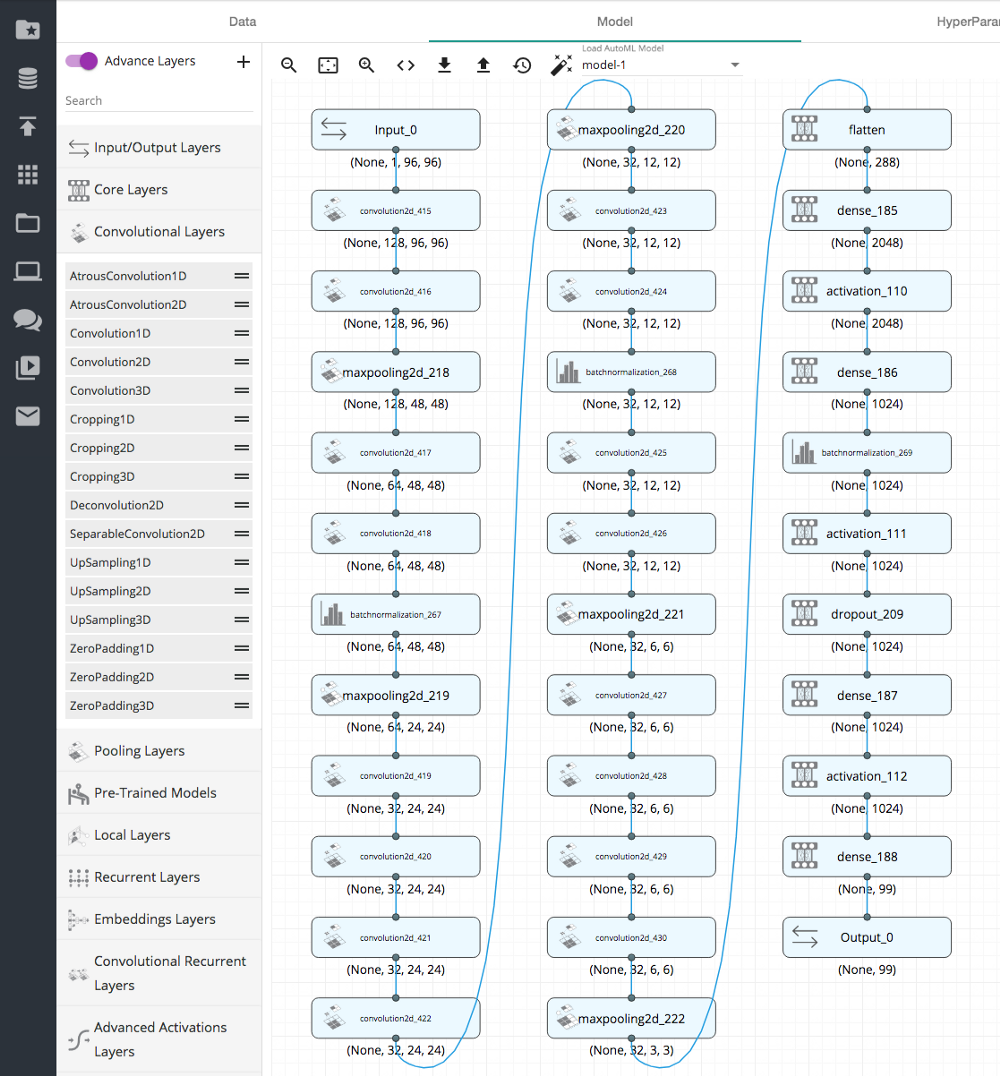This screenshot has width=1000, height=1076.
Task: Switch to the HyperParameters tab
Action: point(966,21)
